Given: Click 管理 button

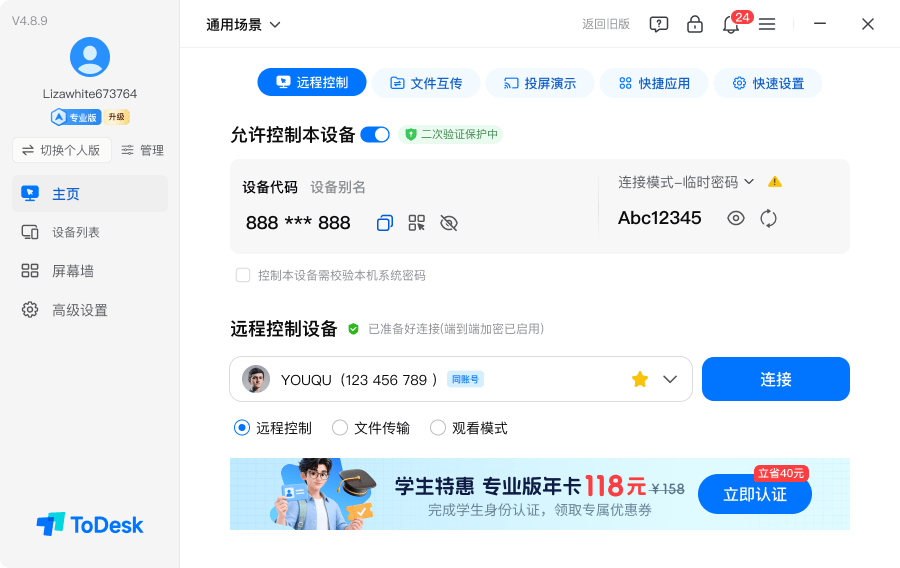Looking at the screenshot, I should [x=142, y=150].
